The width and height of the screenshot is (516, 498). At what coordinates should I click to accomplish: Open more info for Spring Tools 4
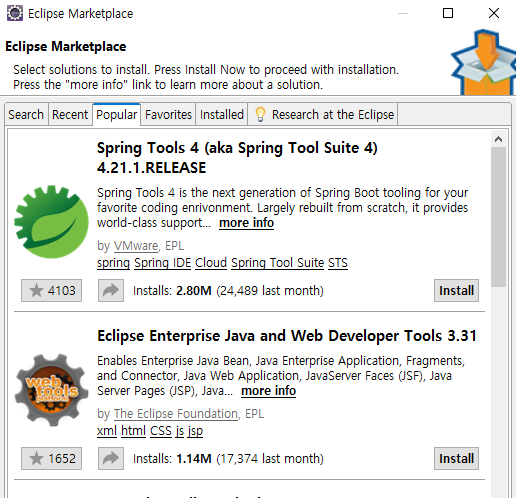pos(246,223)
